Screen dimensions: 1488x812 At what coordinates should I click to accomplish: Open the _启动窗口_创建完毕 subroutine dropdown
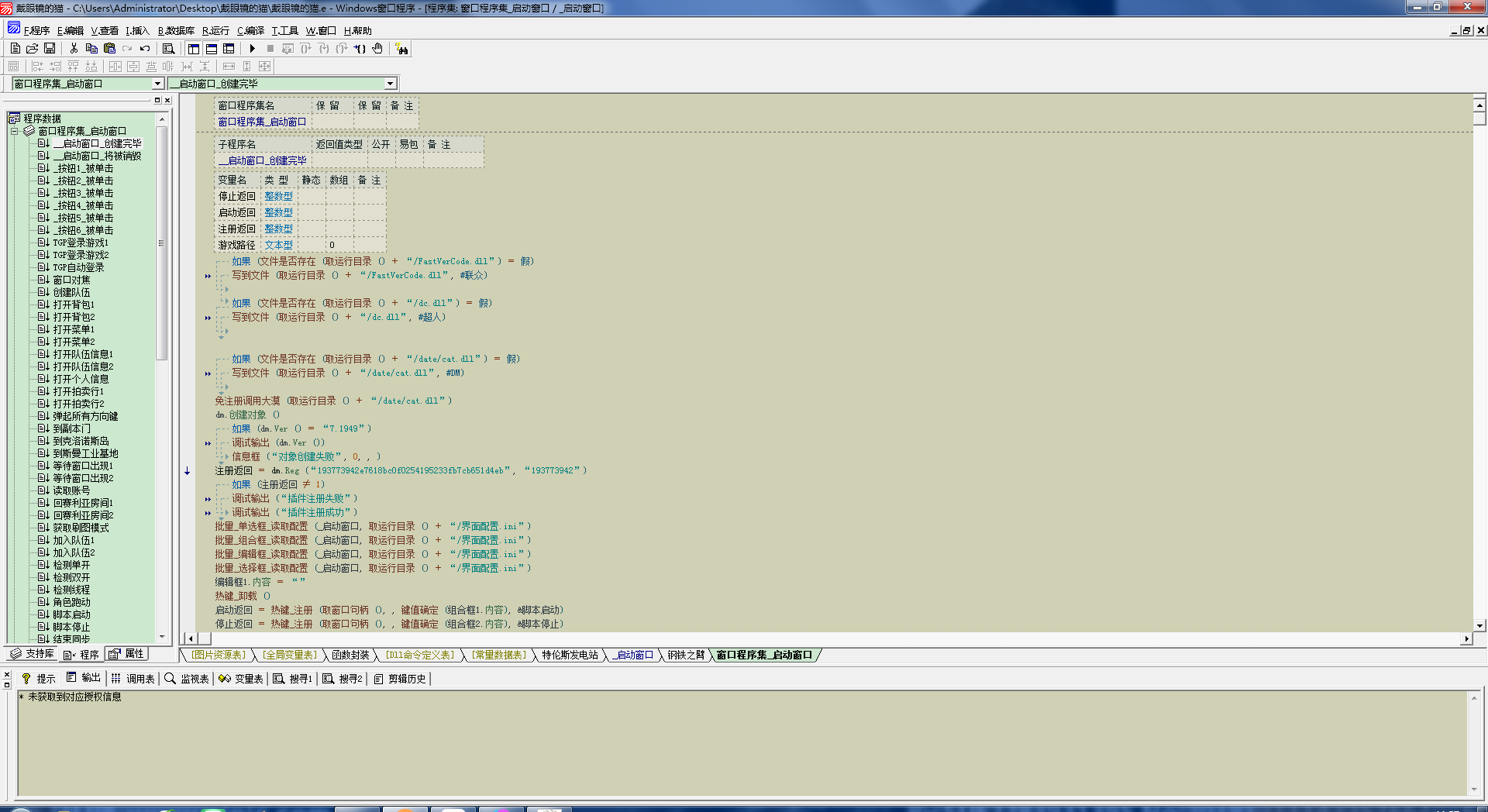click(x=390, y=84)
